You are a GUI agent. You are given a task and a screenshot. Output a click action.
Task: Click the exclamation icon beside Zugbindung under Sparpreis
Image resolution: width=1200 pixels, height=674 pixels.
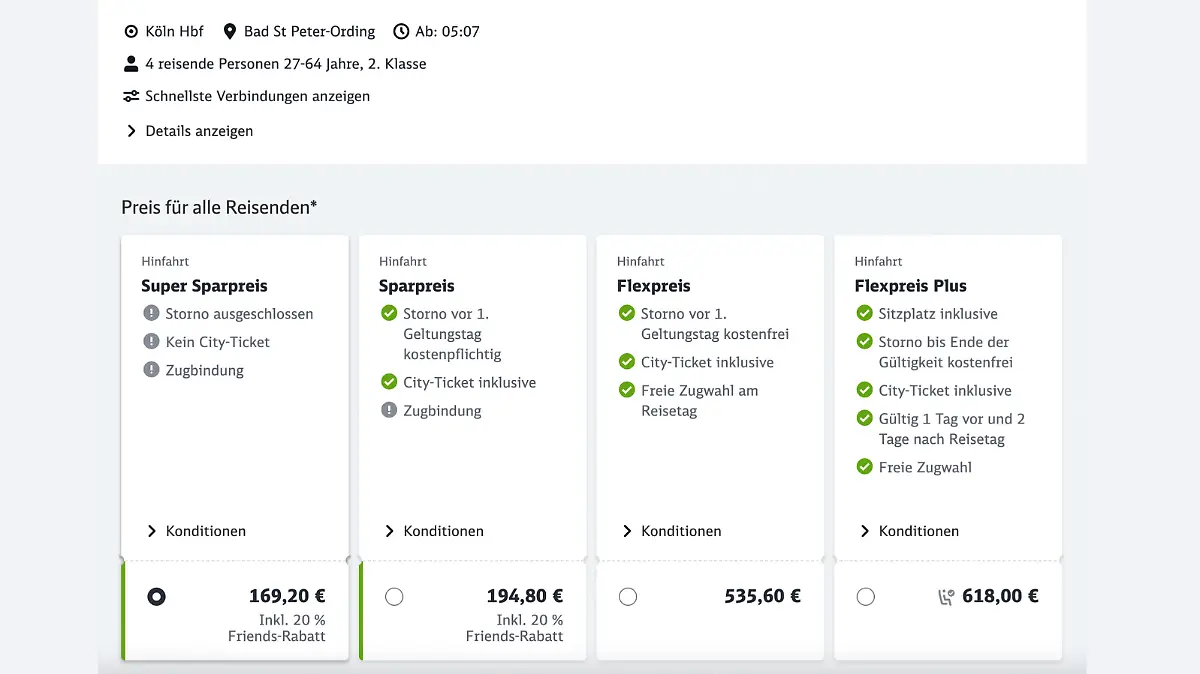point(388,411)
